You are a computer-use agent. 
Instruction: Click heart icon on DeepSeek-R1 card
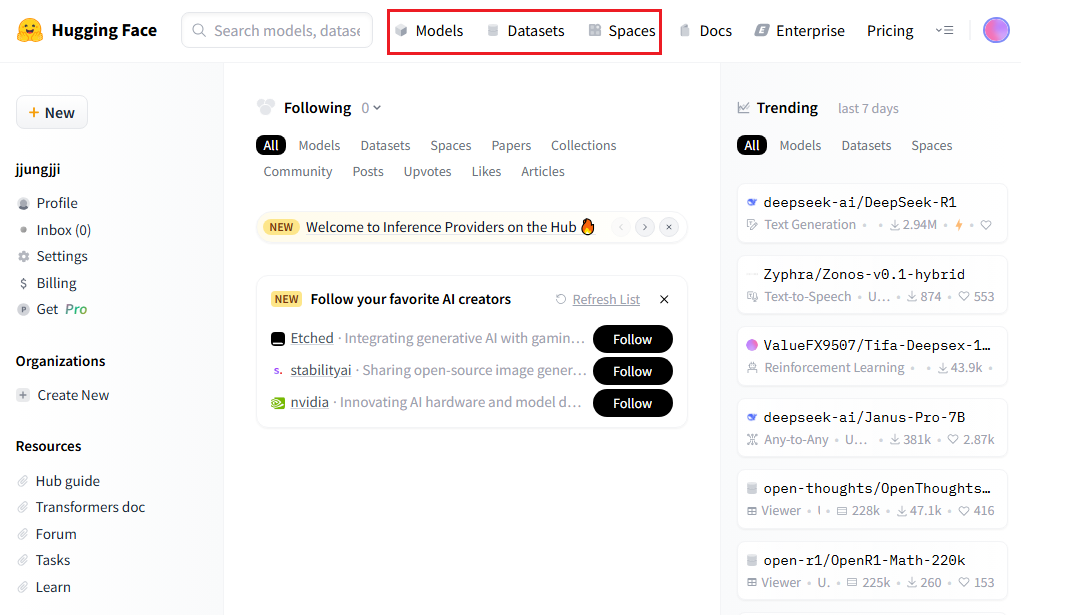[x=986, y=225]
